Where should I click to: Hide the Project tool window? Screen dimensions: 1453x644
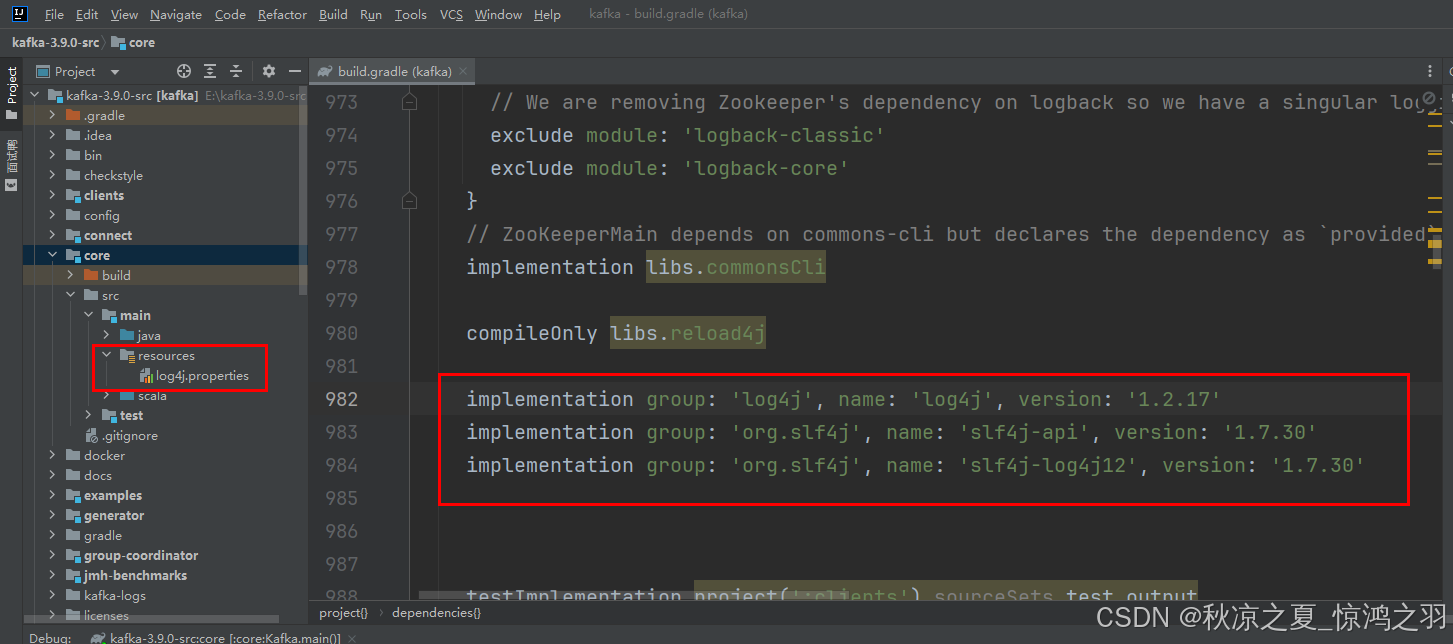[294, 71]
